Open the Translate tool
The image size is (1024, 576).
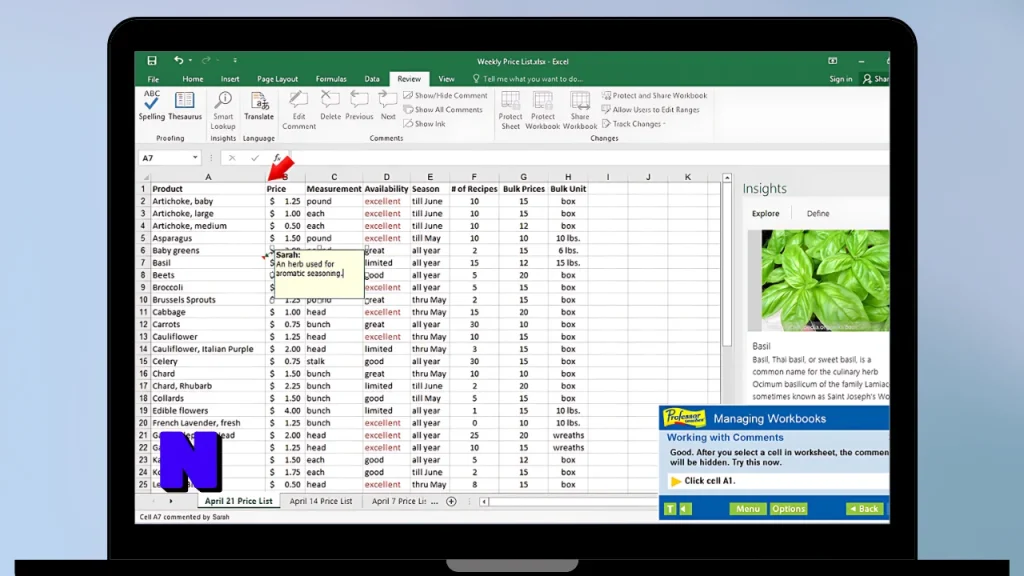pos(259,105)
